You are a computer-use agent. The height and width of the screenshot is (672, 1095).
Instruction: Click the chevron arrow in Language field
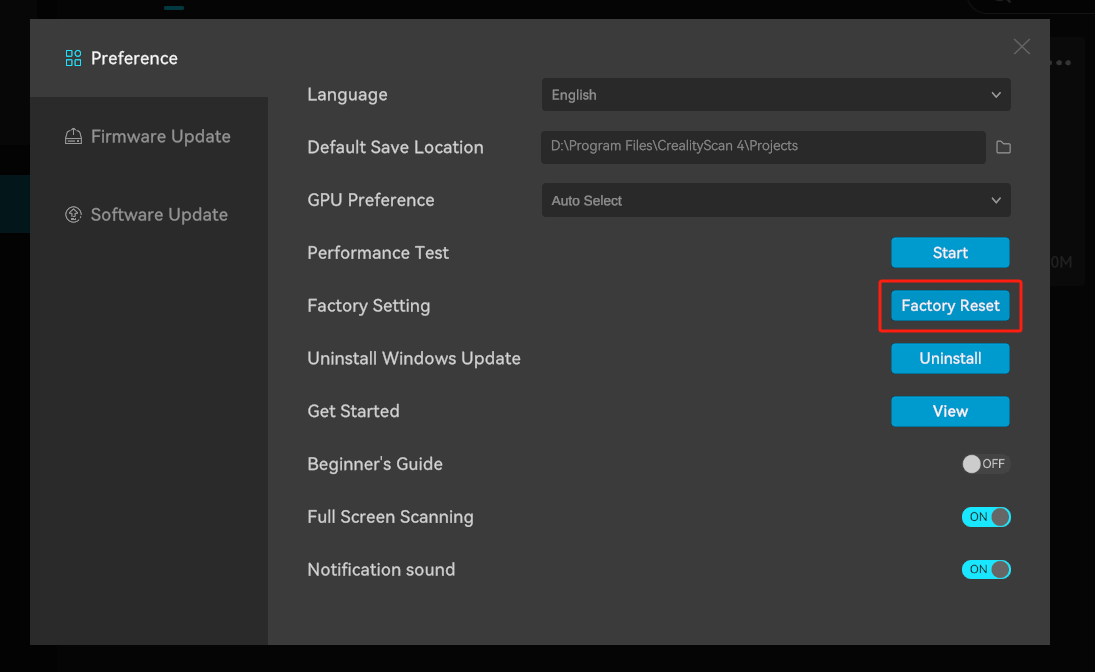tap(996, 95)
